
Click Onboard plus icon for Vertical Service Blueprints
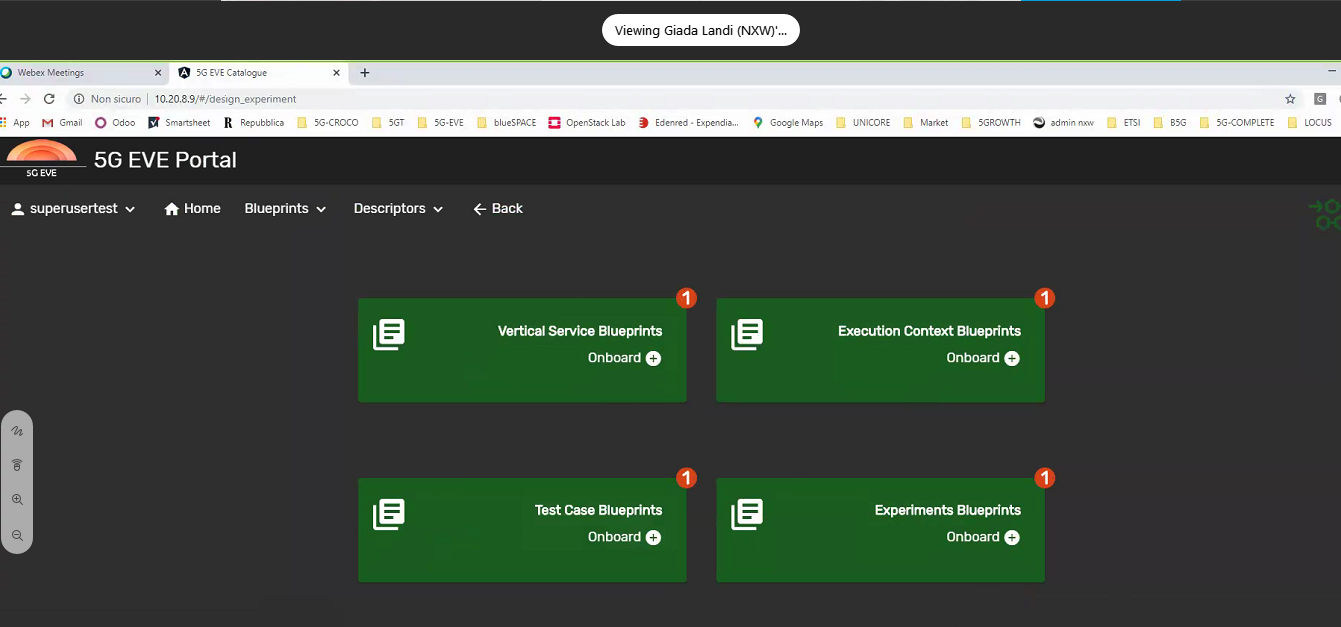click(x=653, y=358)
